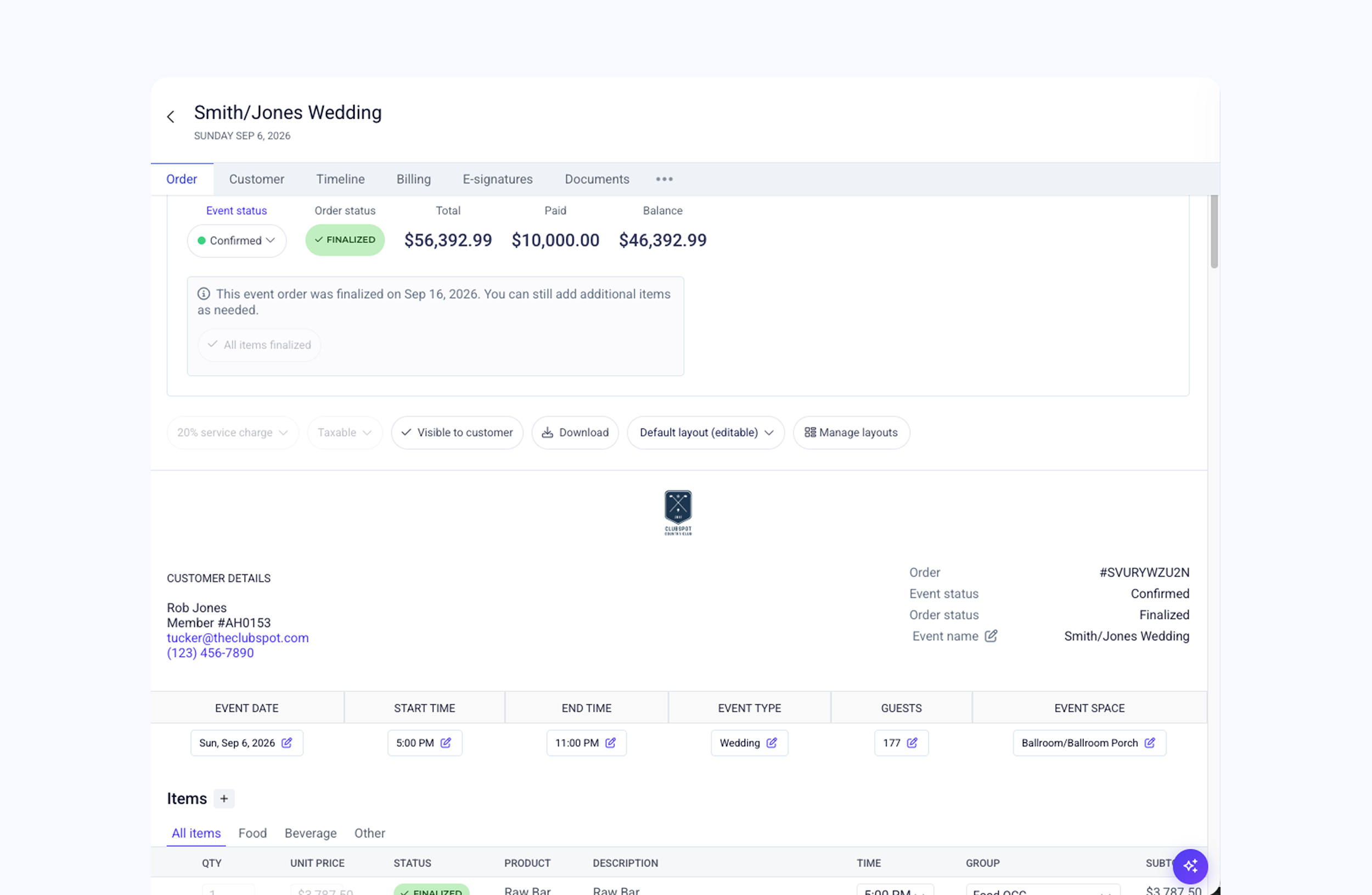Edit the guest count of 177
The width and height of the screenshot is (1372, 895).
[901, 743]
